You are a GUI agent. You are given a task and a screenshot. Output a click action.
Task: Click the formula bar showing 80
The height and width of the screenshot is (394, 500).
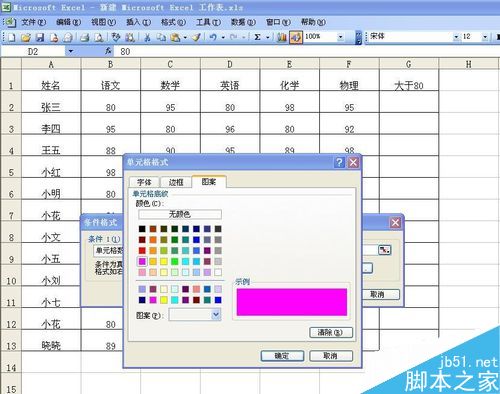tap(307, 51)
